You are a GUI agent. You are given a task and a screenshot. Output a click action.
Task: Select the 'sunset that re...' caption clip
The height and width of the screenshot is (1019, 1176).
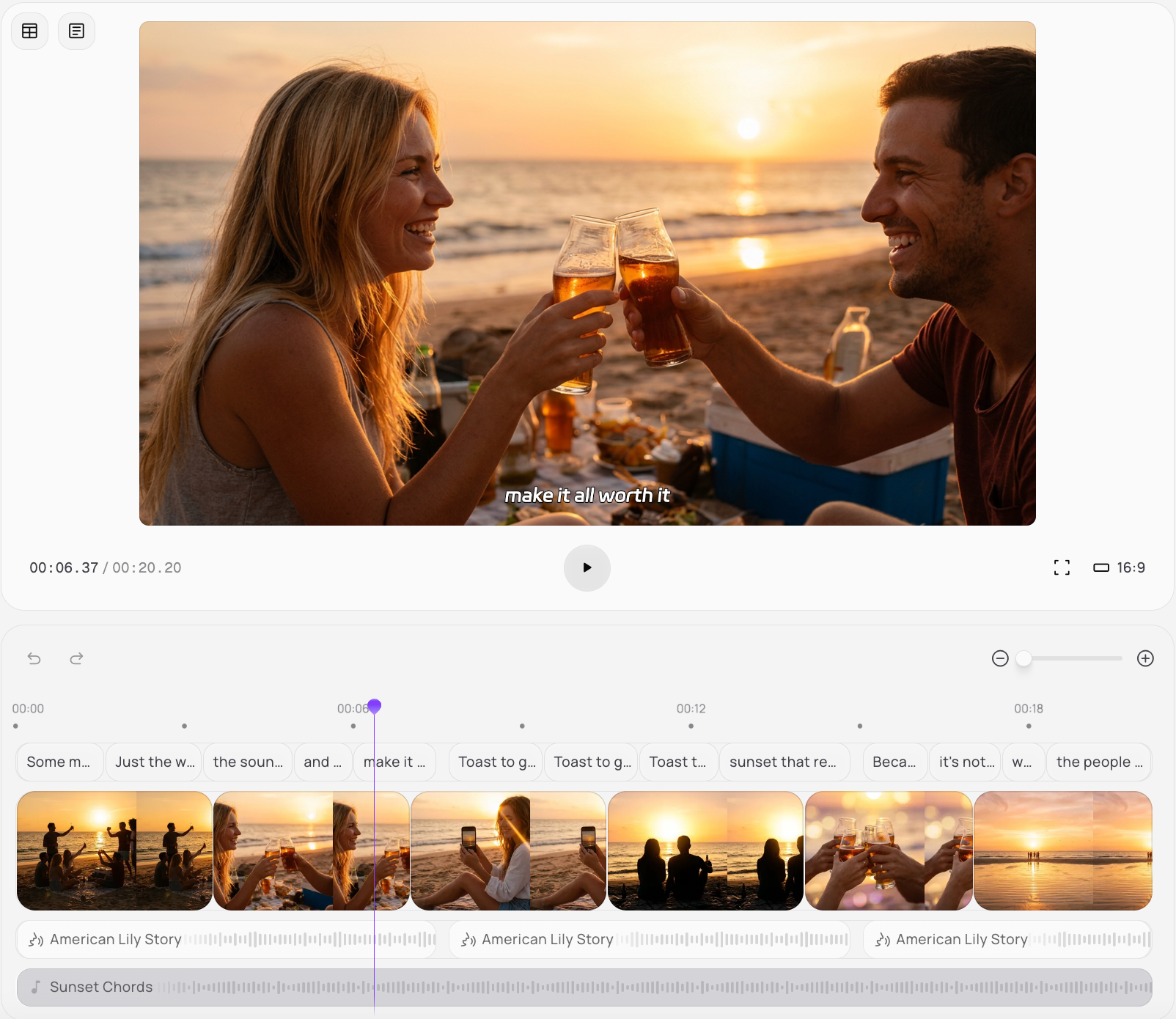click(x=783, y=762)
